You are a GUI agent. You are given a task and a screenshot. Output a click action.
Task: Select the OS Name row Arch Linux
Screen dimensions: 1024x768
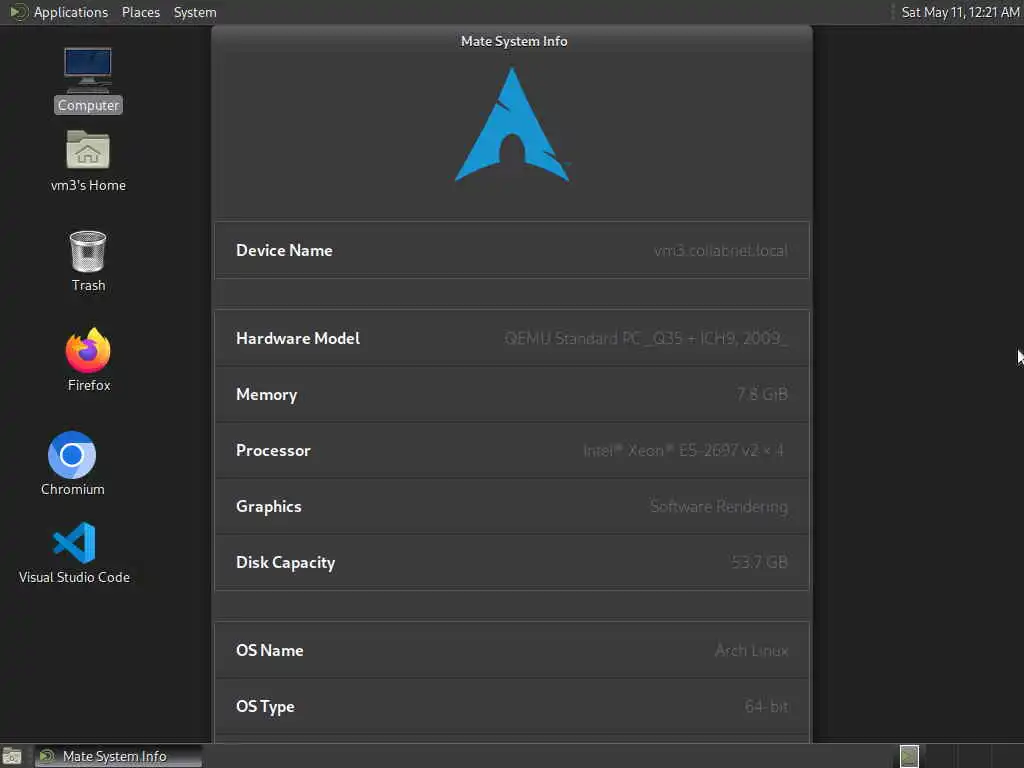click(x=512, y=650)
